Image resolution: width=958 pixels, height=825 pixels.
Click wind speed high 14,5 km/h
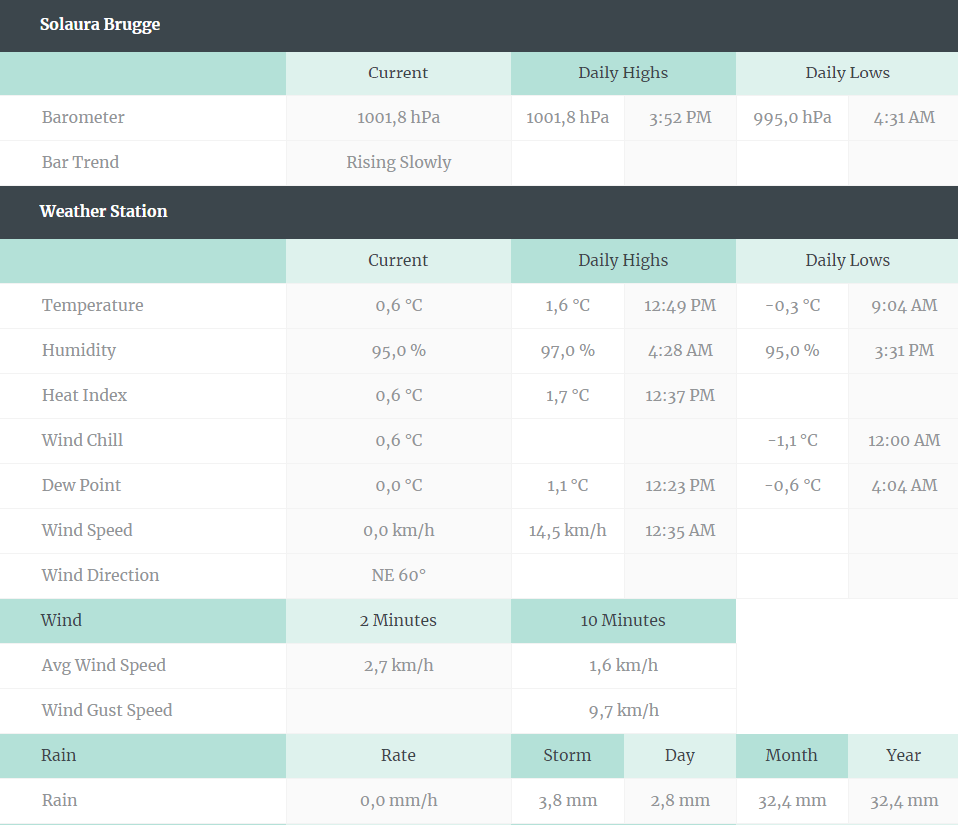click(x=568, y=530)
